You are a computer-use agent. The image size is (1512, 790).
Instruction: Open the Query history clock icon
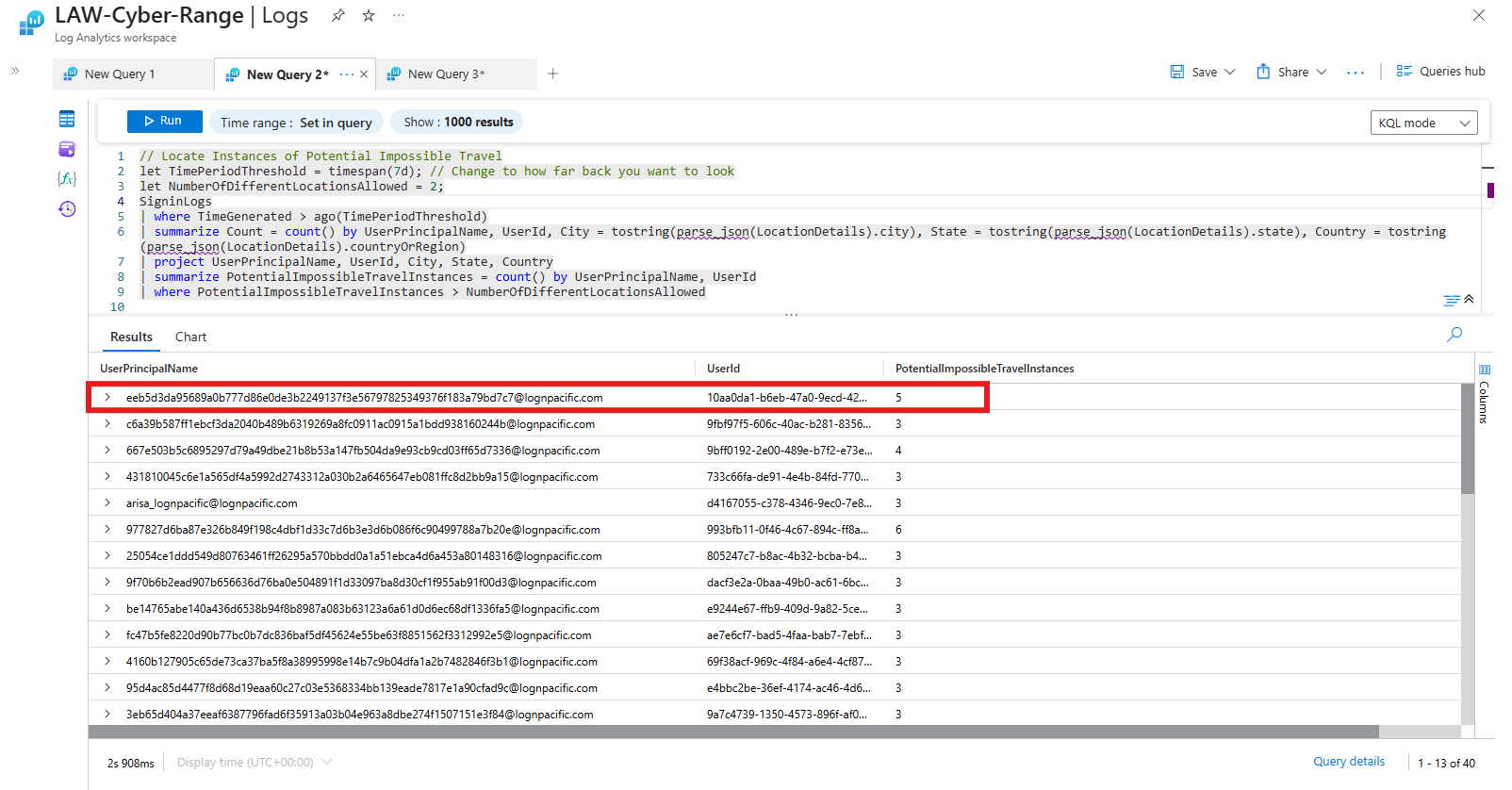pyautogui.click(x=67, y=209)
